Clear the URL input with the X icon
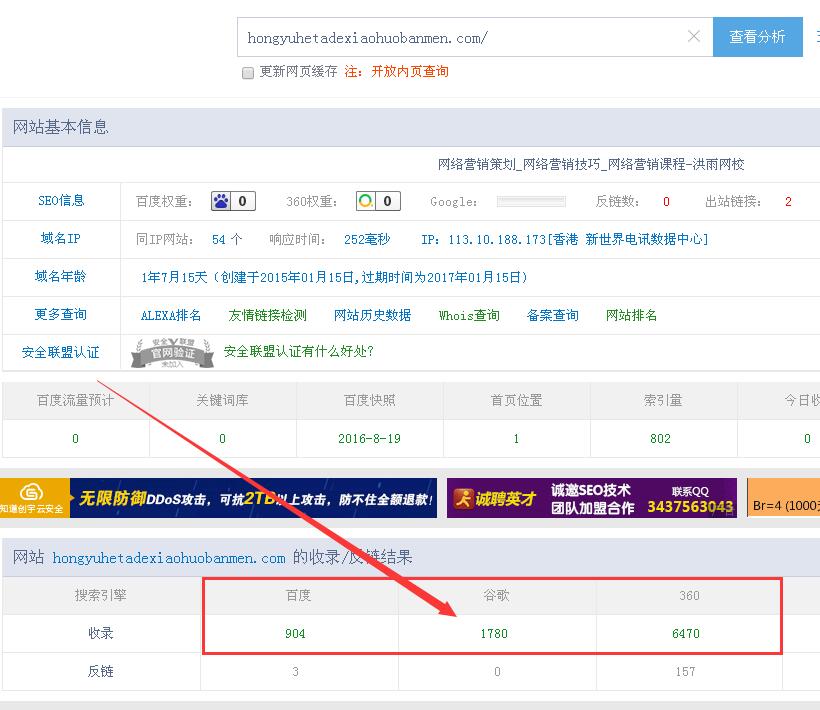The height and width of the screenshot is (710, 820). pos(694,36)
